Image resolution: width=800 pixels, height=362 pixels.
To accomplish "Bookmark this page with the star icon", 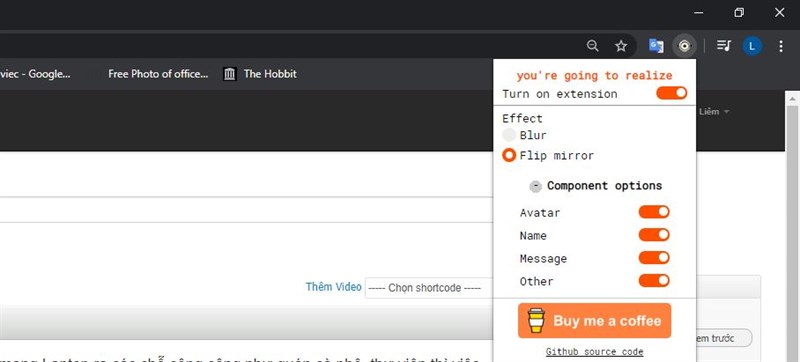I will [x=620, y=46].
